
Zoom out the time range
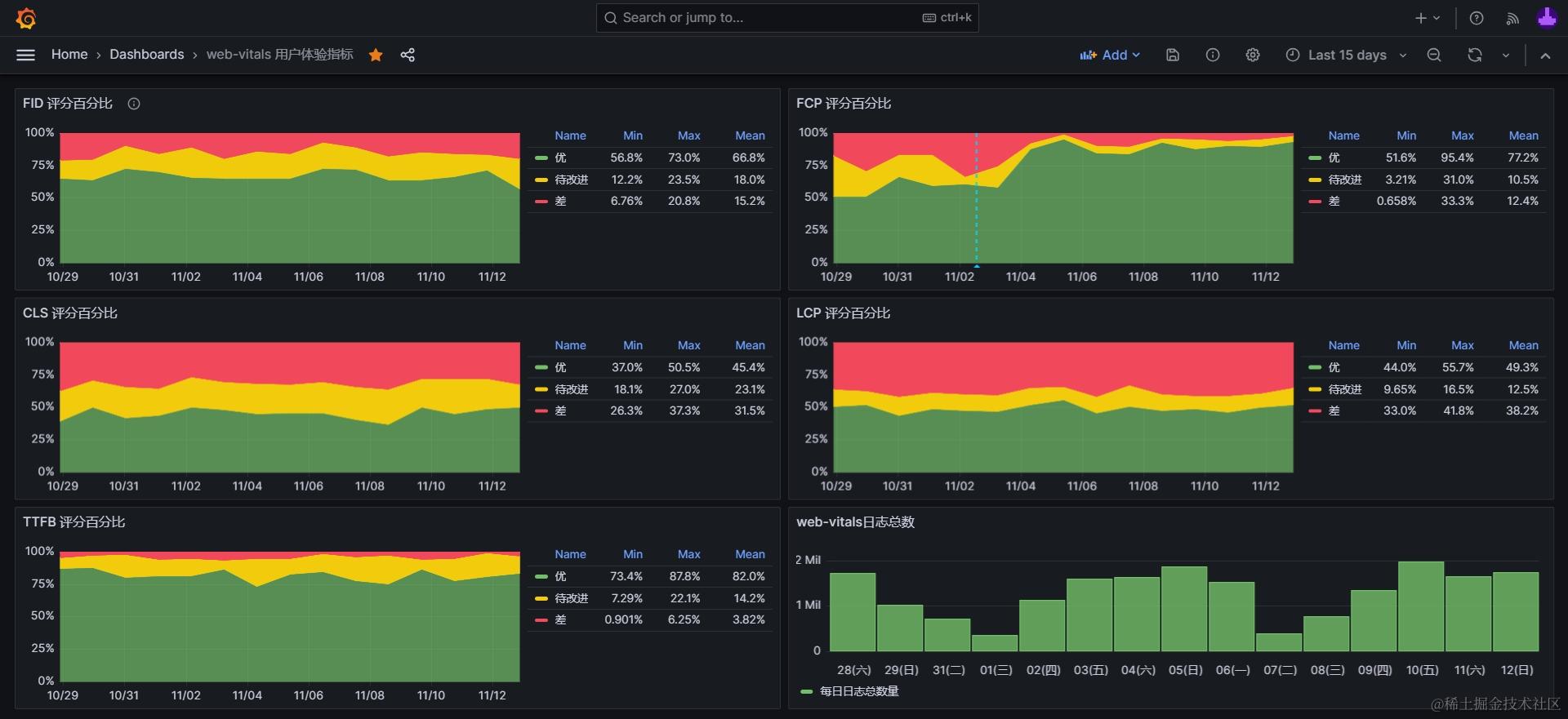(1434, 55)
